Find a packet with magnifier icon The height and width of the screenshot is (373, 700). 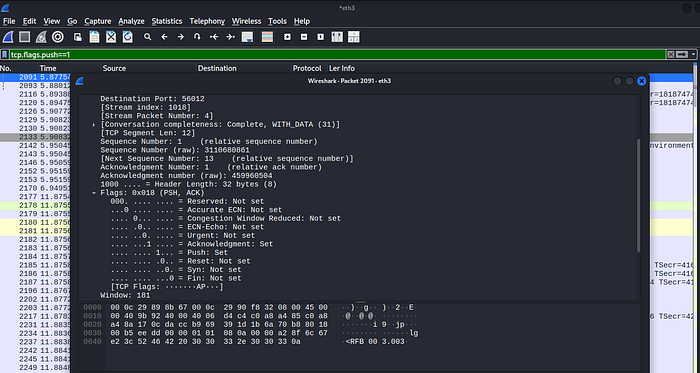(147, 37)
